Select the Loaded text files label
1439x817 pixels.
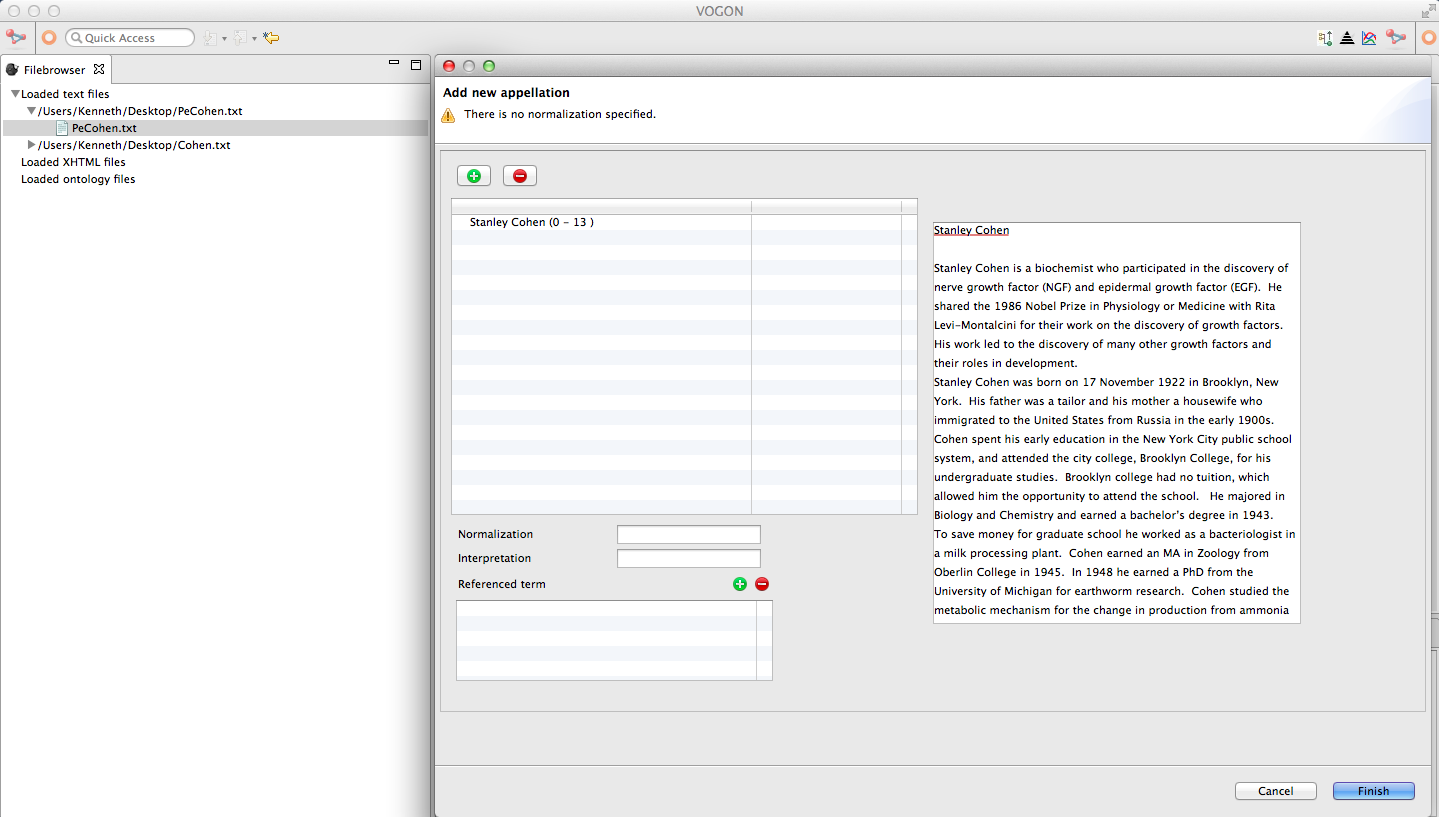65,94
